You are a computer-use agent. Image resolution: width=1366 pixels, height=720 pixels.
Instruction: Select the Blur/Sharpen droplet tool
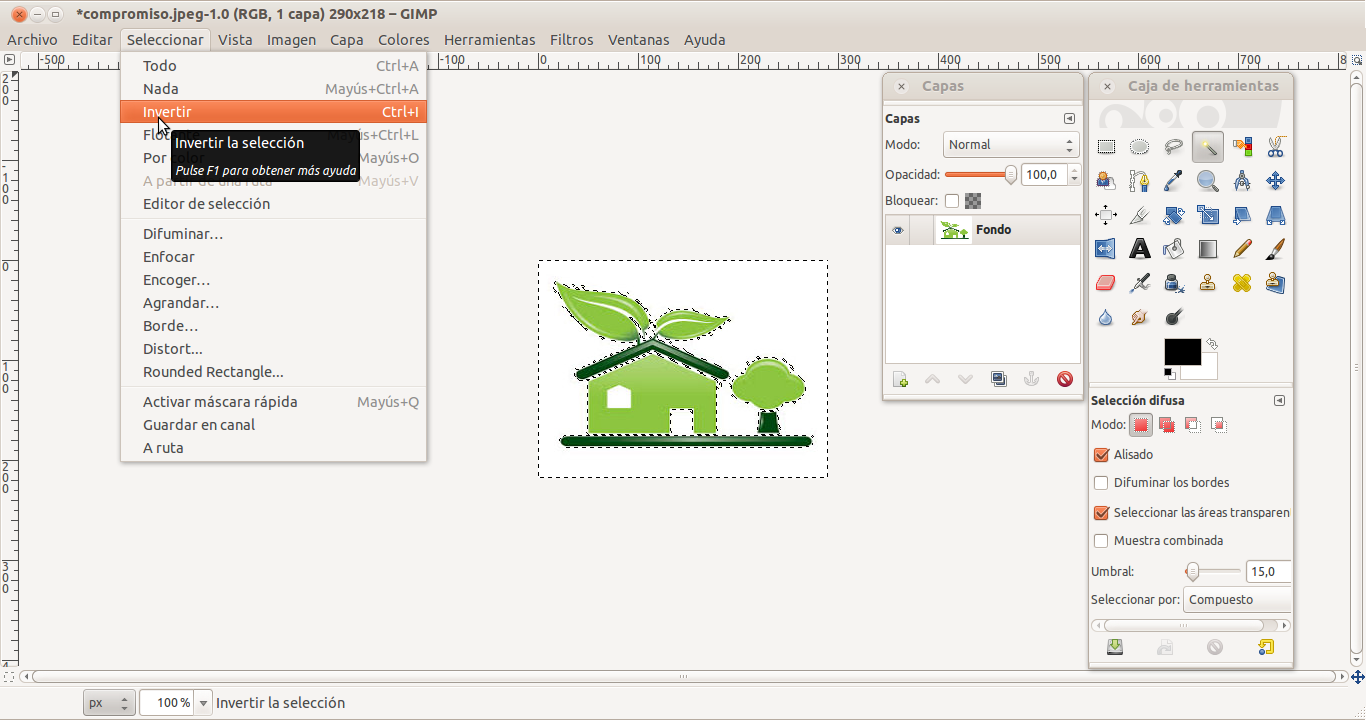[1106, 317]
